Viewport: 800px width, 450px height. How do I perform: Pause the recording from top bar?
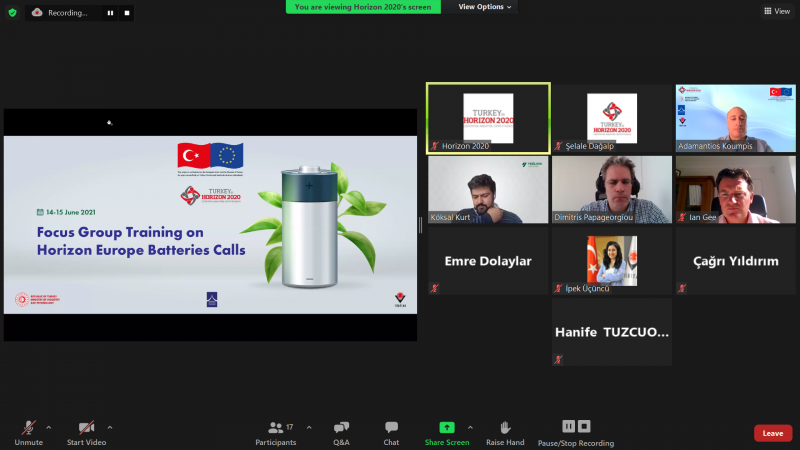click(x=110, y=13)
